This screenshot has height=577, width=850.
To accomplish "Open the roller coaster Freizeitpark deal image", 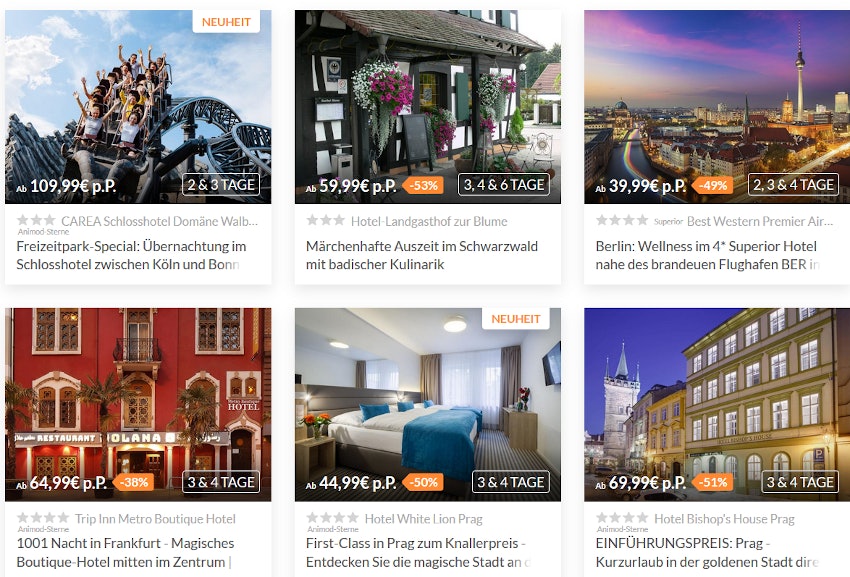I will [138, 107].
